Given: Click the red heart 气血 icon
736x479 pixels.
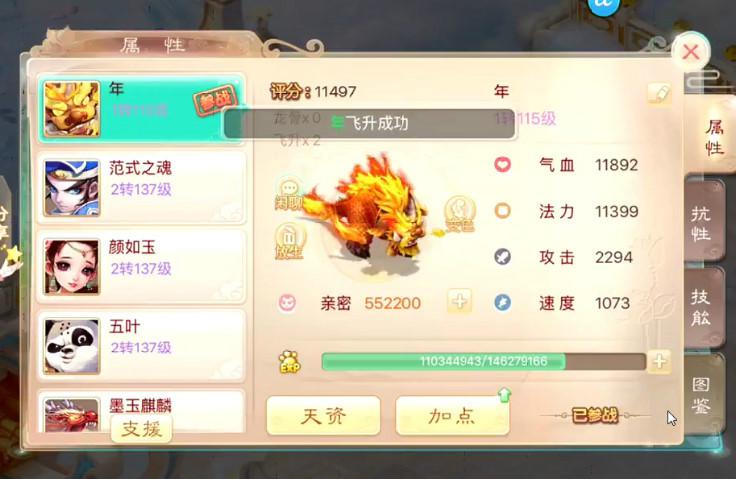Looking at the screenshot, I should 502,165.
